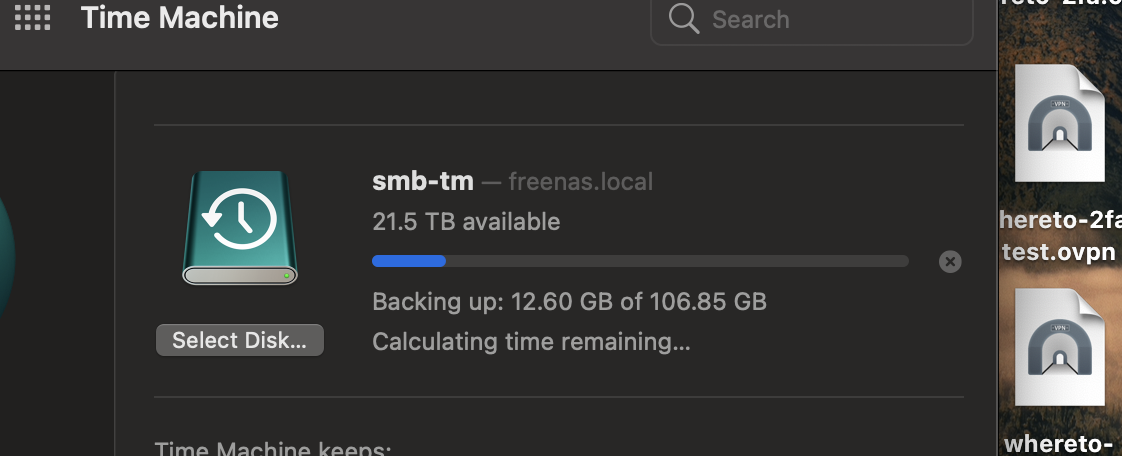This screenshot has width=1122, height=456.
Task: Focus the Search input field
Action: coord(811,19)
